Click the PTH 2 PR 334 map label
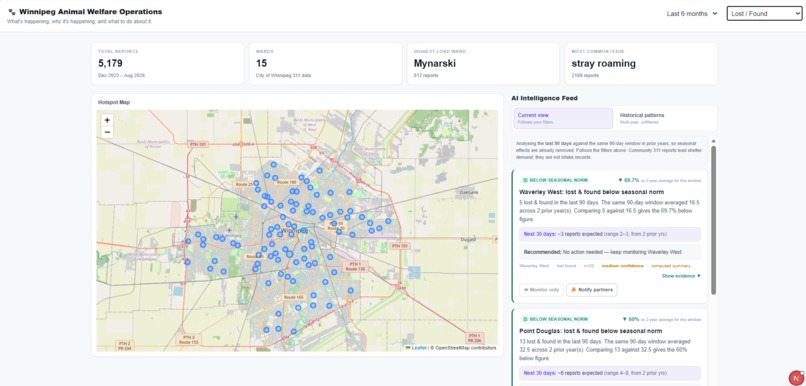 pyautogui.click(x=124, y=345)
